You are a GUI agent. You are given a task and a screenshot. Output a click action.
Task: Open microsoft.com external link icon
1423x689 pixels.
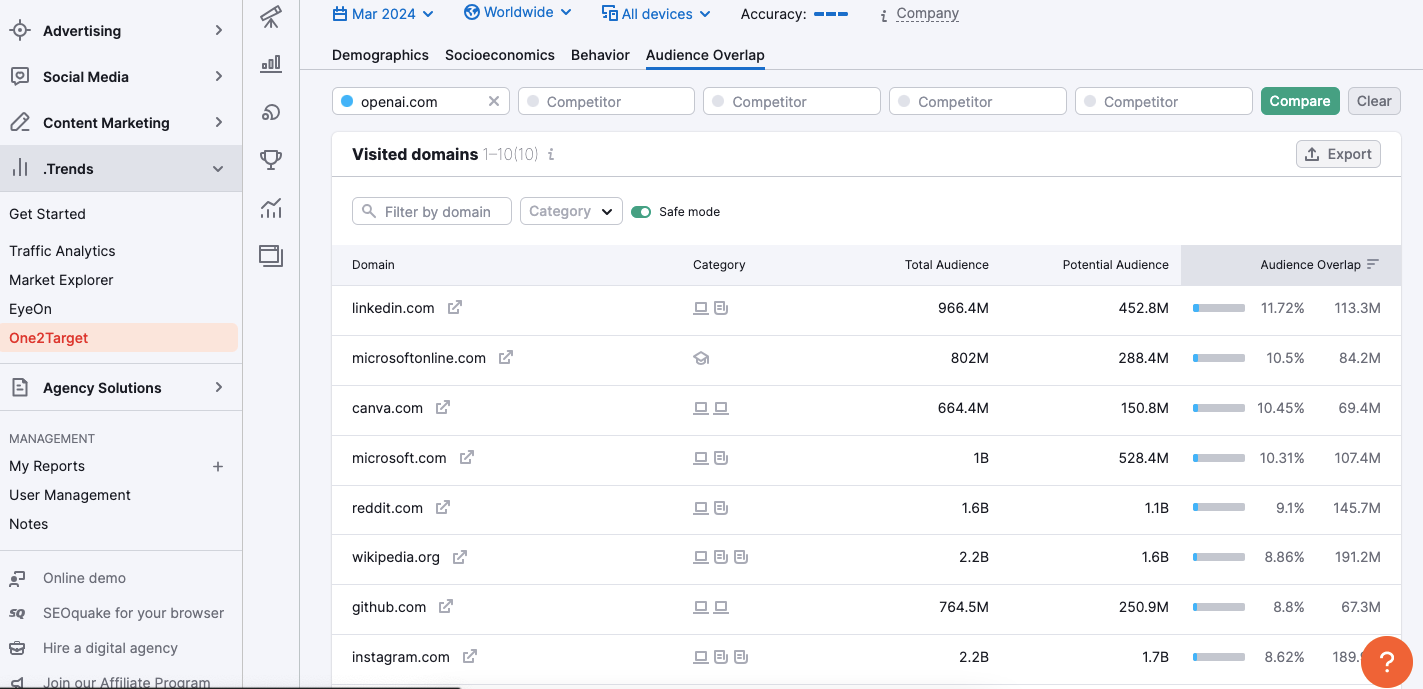(x=467, y=458)
